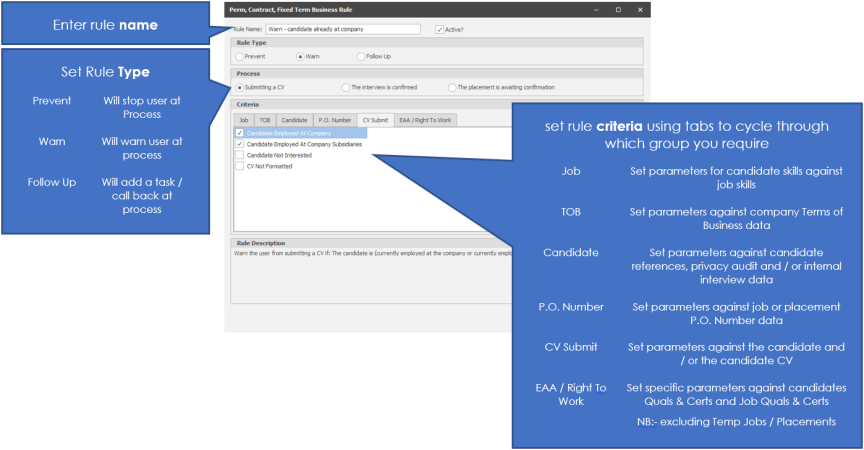Toggle the Active? checkbox
This screenshot has height=450, width=864.
(x=440, y=30)
